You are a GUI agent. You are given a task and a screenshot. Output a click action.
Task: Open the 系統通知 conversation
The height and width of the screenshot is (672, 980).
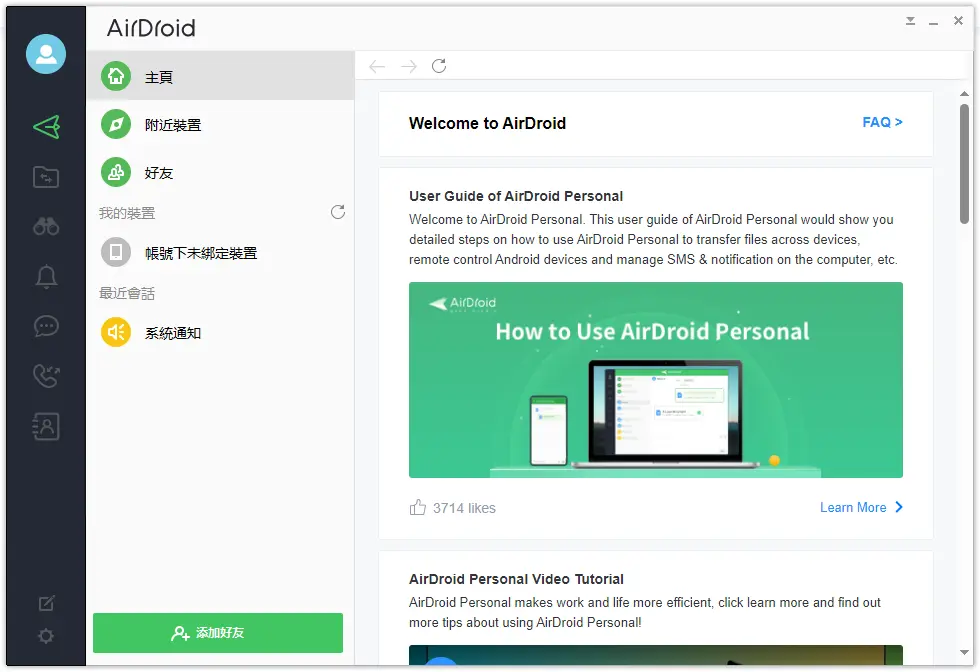[x=221, y=332]
